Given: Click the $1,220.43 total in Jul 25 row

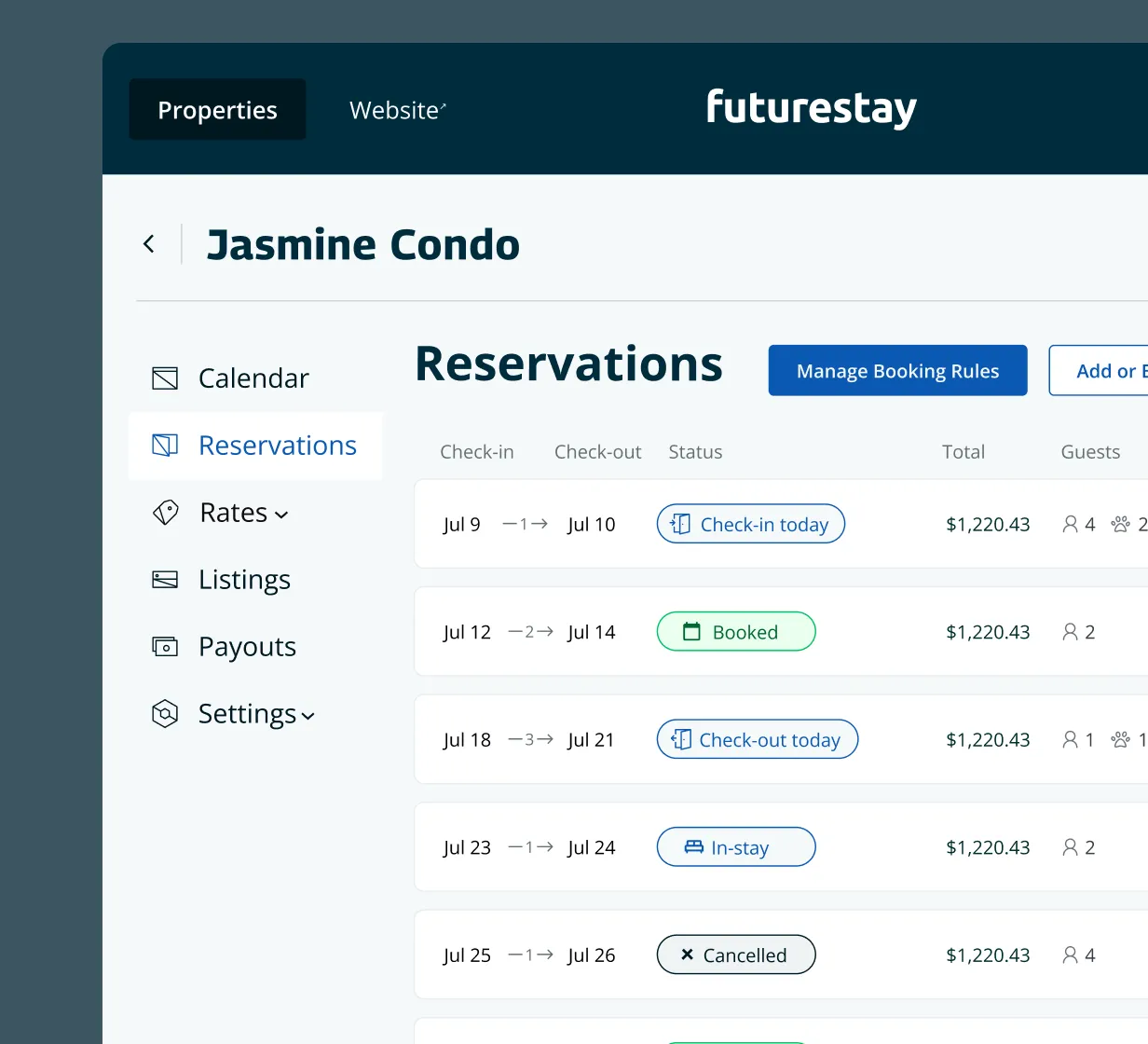Looking at the screenshot, I should pos(988,955).
